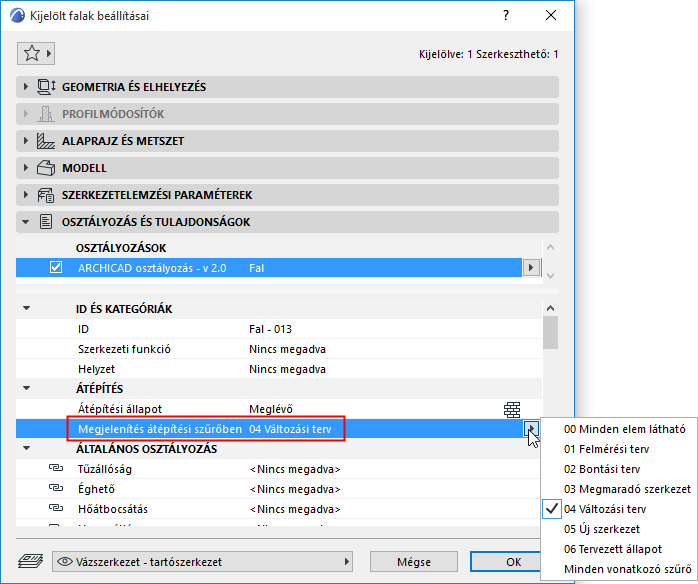698x584 pixels.
Task: Collapse the Osztályozás és tulajdonságok panel
Action: [x=25, y=222]
